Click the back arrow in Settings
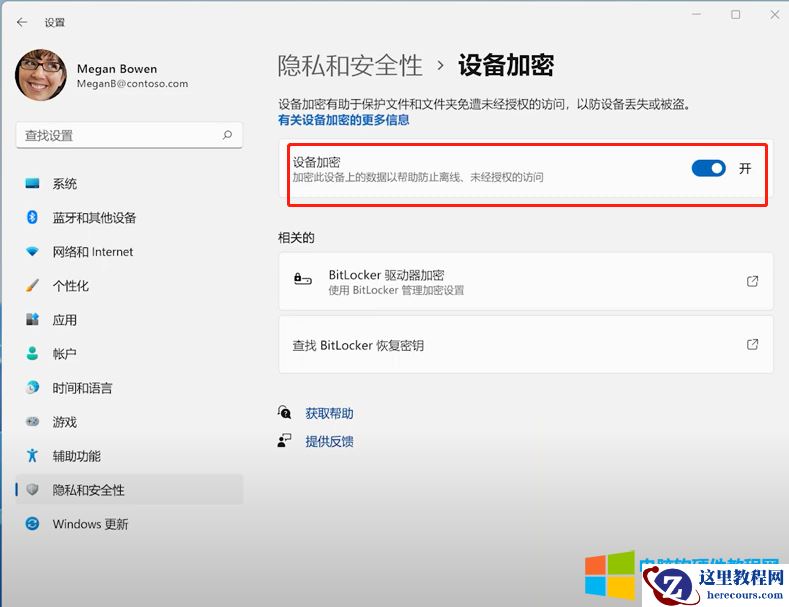The height and width of the screenshot is (607, 789). pyautogui.click(x=22, y=22)
